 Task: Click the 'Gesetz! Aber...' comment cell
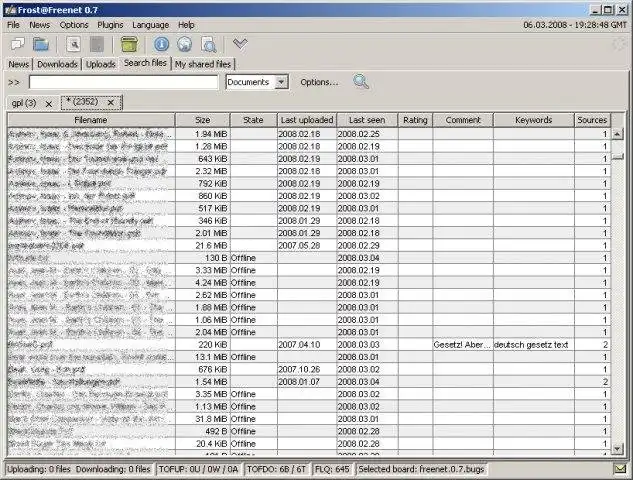click(463, 345)
